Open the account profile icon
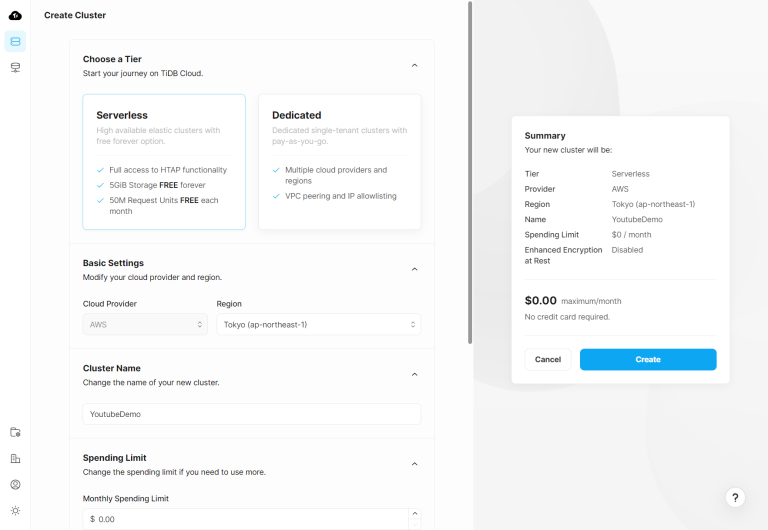The height and width of the screenshot is (530, 768). point(15,484)
